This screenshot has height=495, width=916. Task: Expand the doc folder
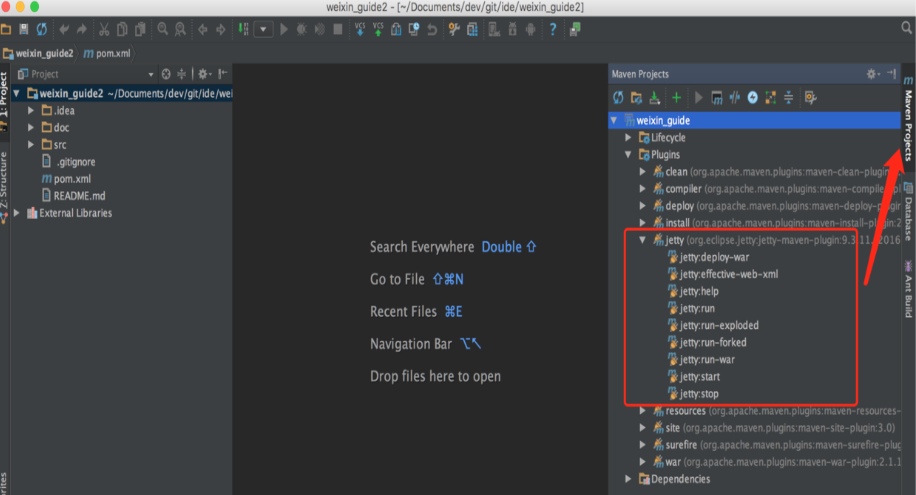click(31, 127)
